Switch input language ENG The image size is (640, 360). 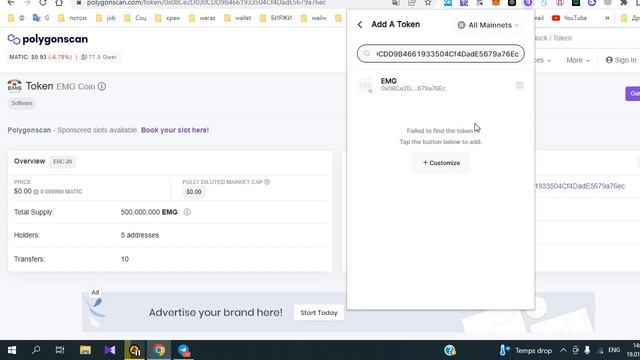[x=614, y=350]
